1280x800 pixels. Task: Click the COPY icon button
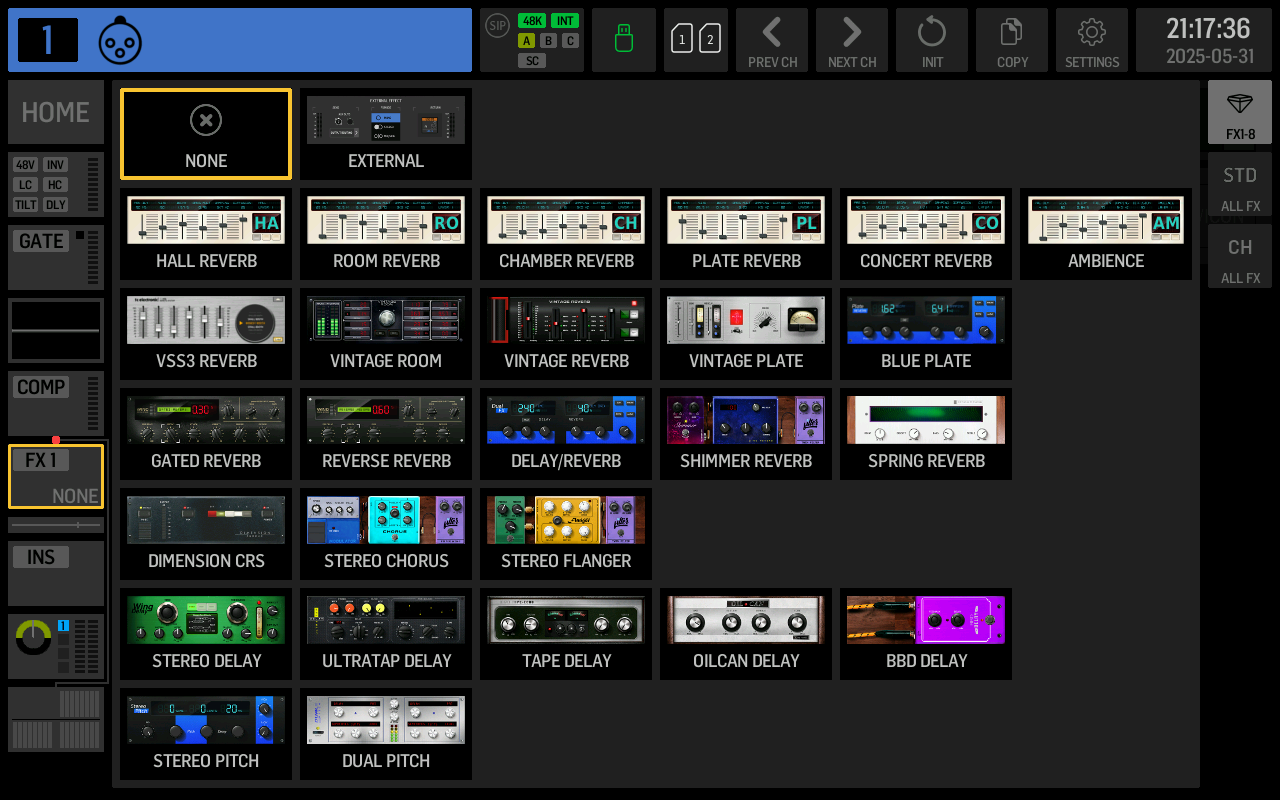[x=1012, y=40]
